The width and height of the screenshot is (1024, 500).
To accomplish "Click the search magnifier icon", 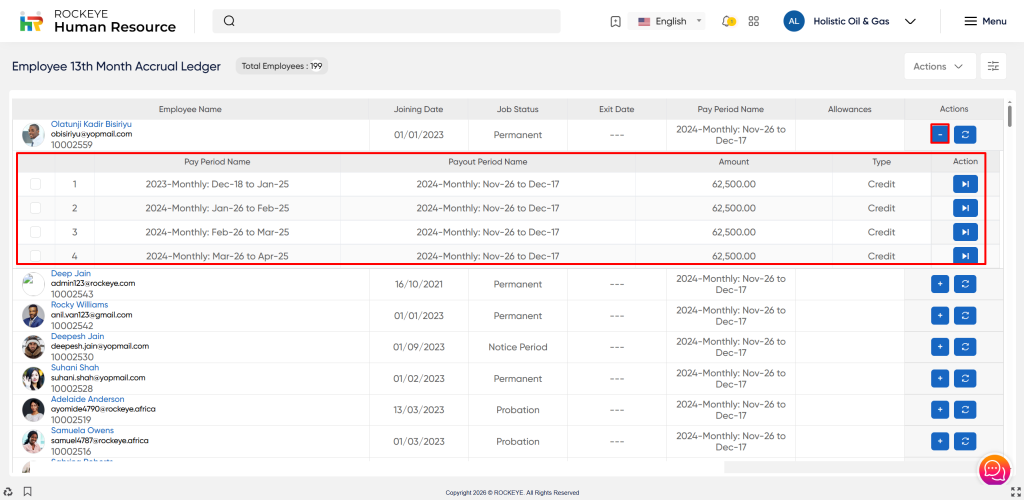I will coord(230,21).
